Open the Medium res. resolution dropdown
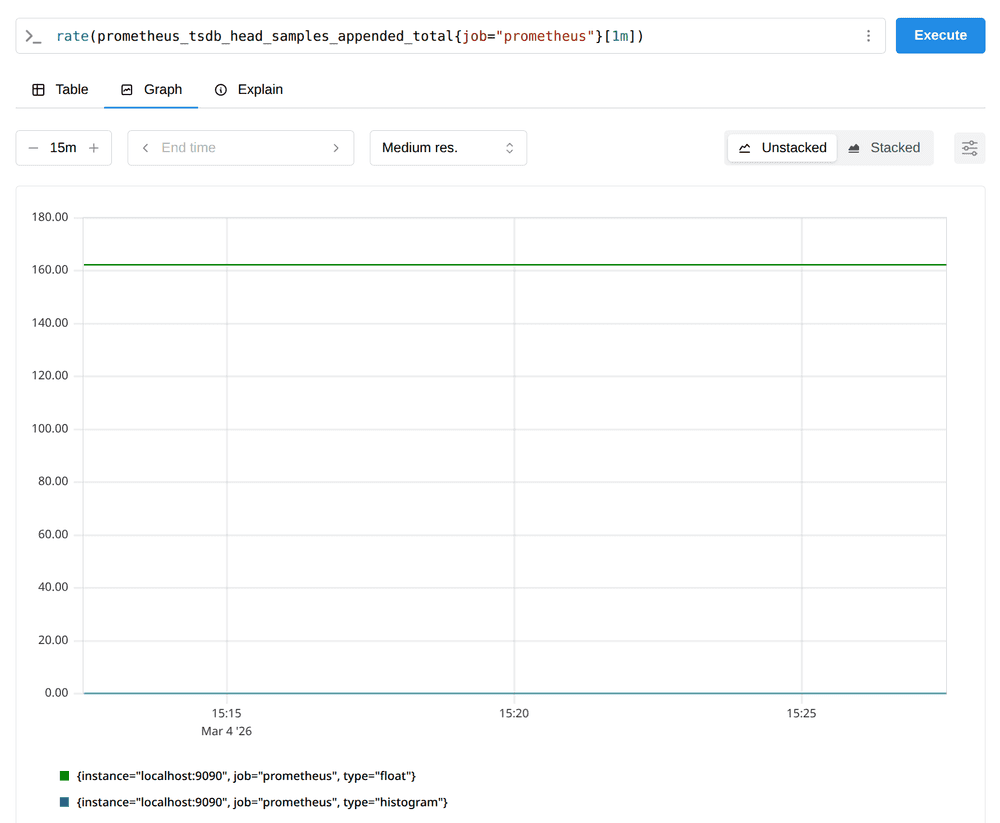Image resolution: width=1000 pixels, height=823 pixels. [448, 147]
